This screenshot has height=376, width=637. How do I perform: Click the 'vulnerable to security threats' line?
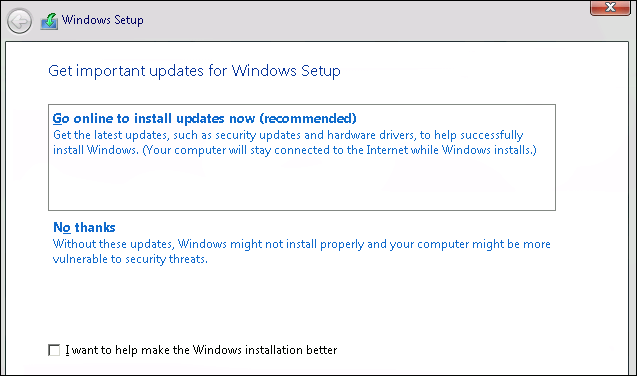[130, 259]
